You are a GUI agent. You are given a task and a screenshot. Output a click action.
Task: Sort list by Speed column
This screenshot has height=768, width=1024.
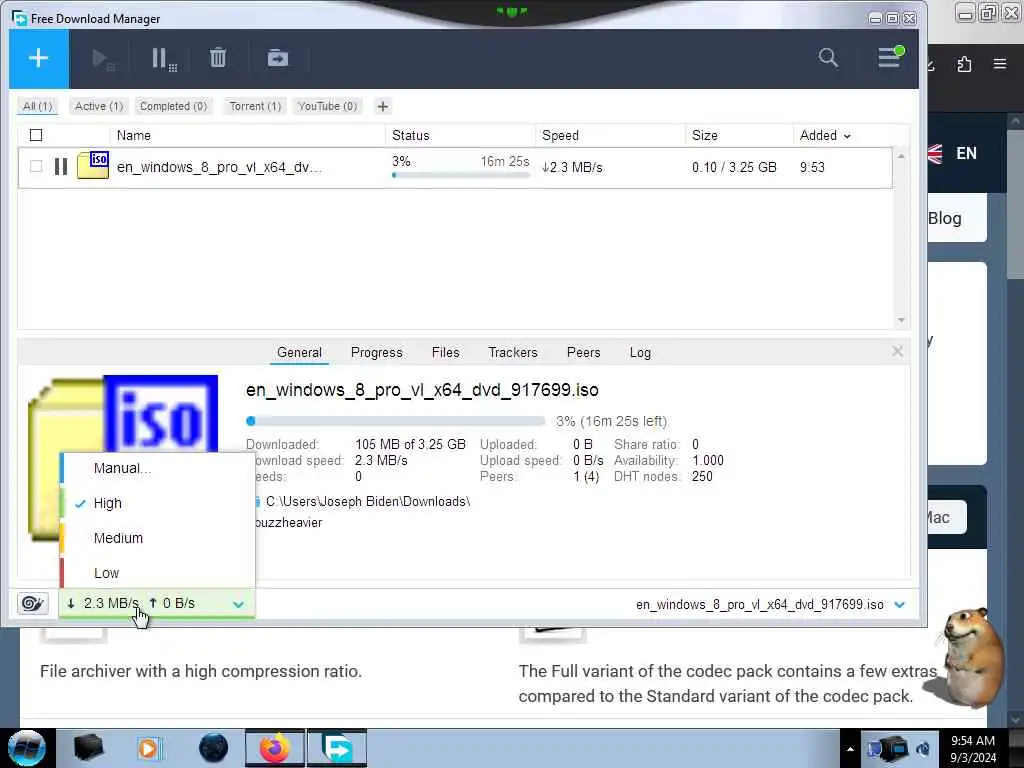click(560, 135)
